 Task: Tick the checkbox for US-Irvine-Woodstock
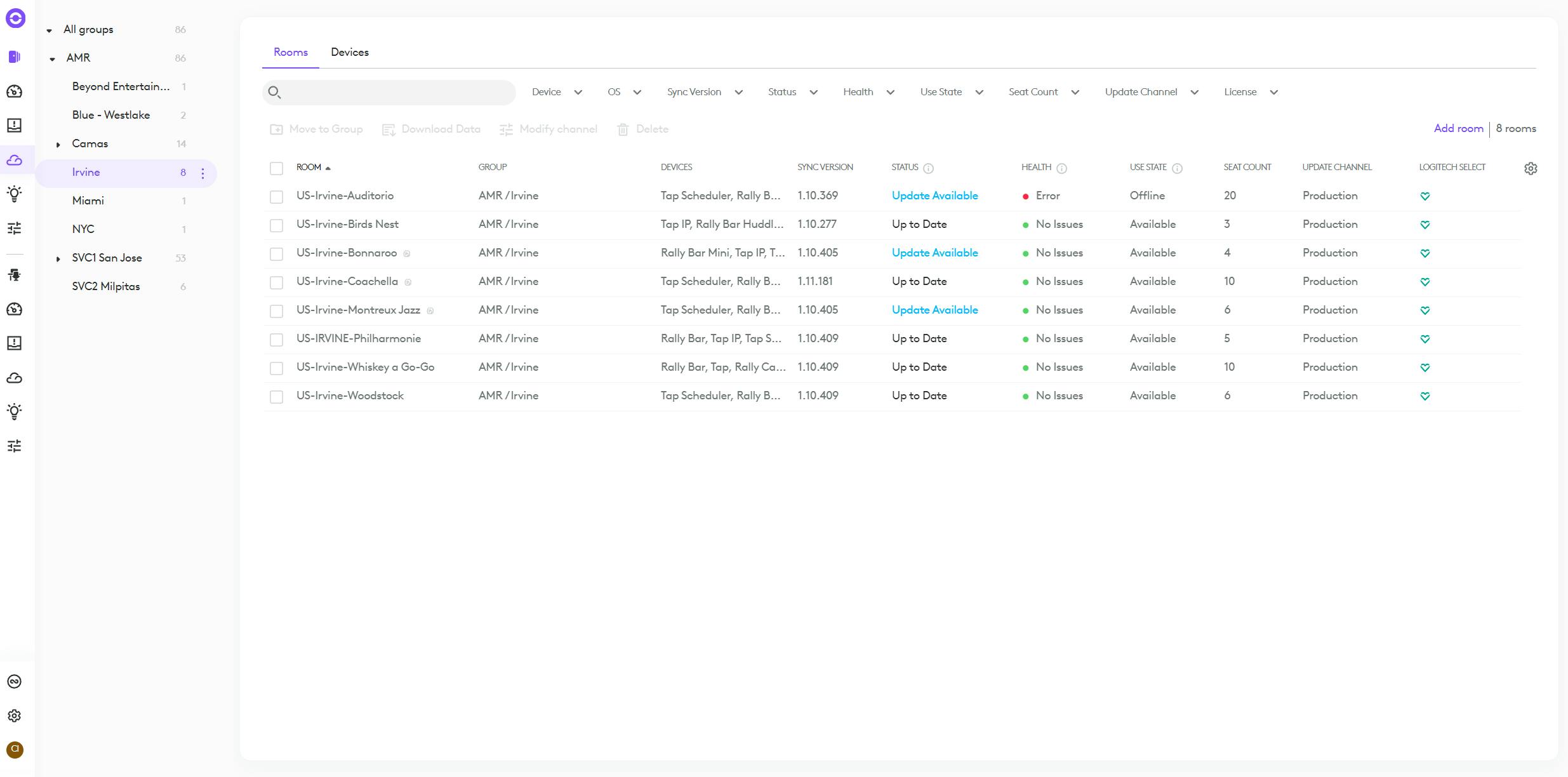[276, 397]
